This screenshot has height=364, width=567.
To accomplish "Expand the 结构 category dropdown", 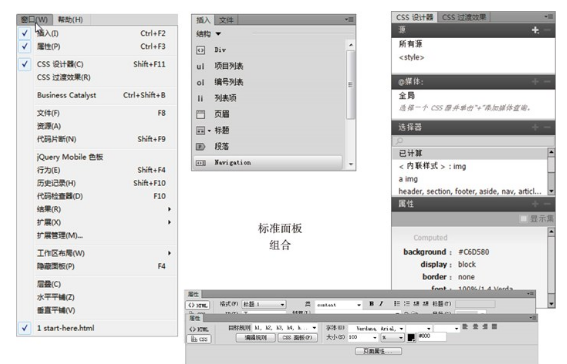I will [218, 34].
